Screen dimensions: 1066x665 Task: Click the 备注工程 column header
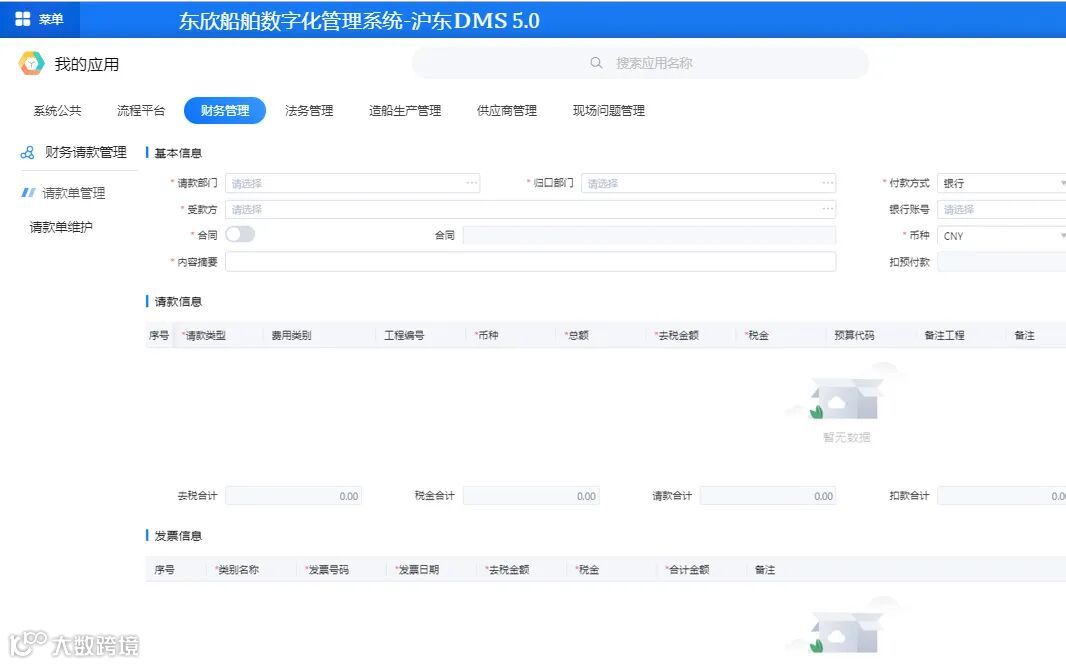tap(944, 335)
